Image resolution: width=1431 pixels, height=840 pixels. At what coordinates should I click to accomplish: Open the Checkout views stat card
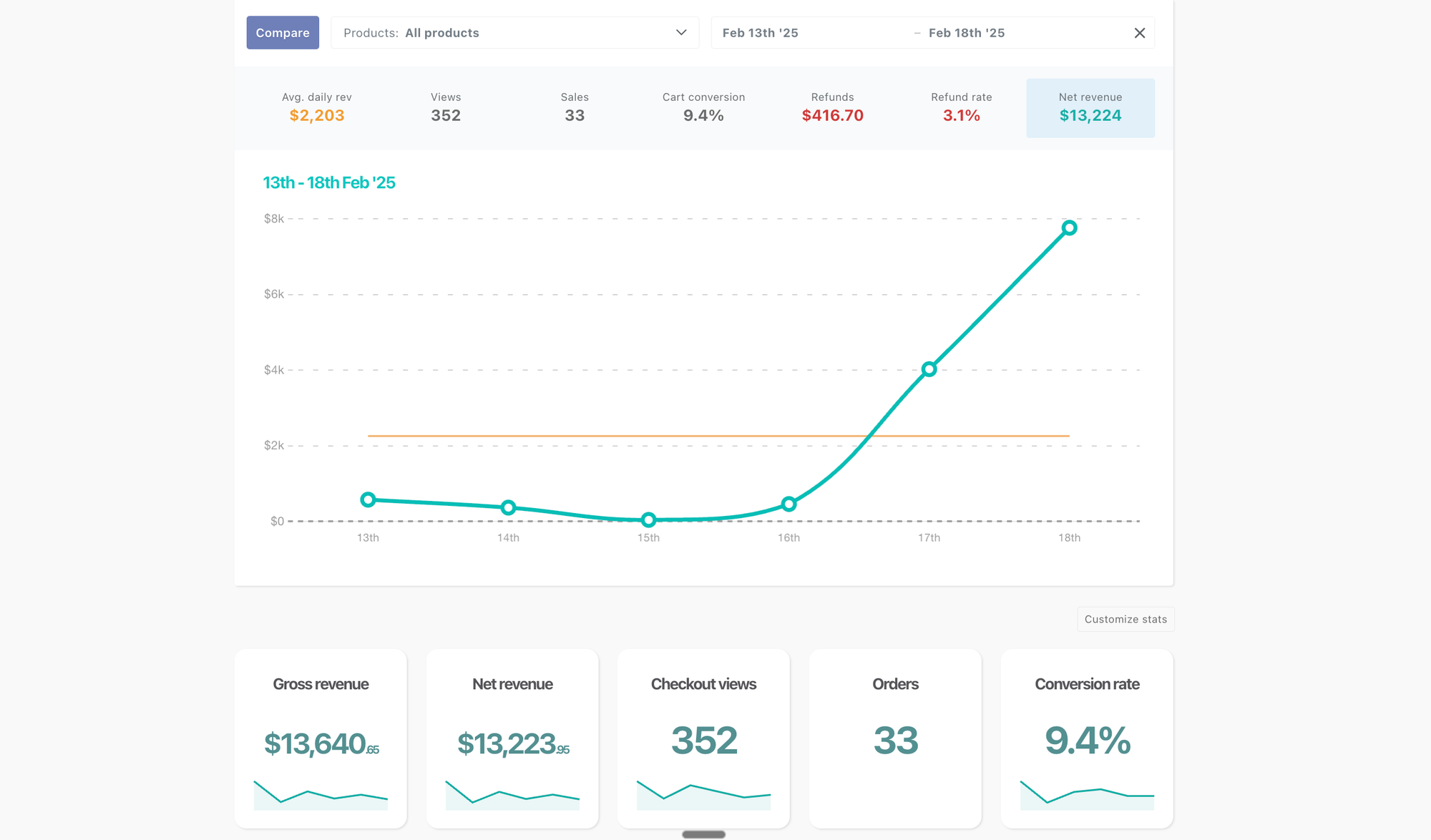(703, 738)
